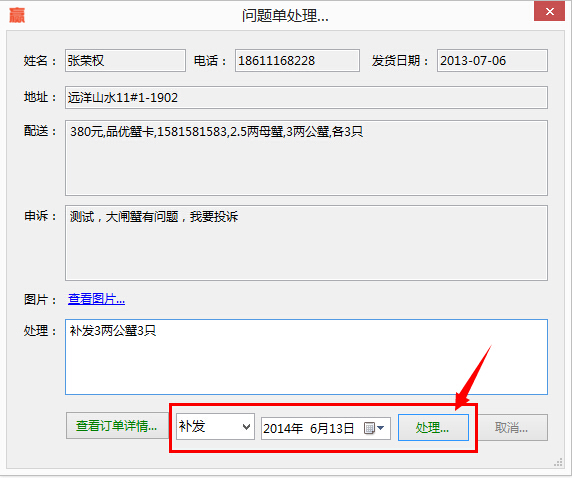Select the month 6月 in date picker
Viewport: 572px width, 478px height.
(319, 428)
